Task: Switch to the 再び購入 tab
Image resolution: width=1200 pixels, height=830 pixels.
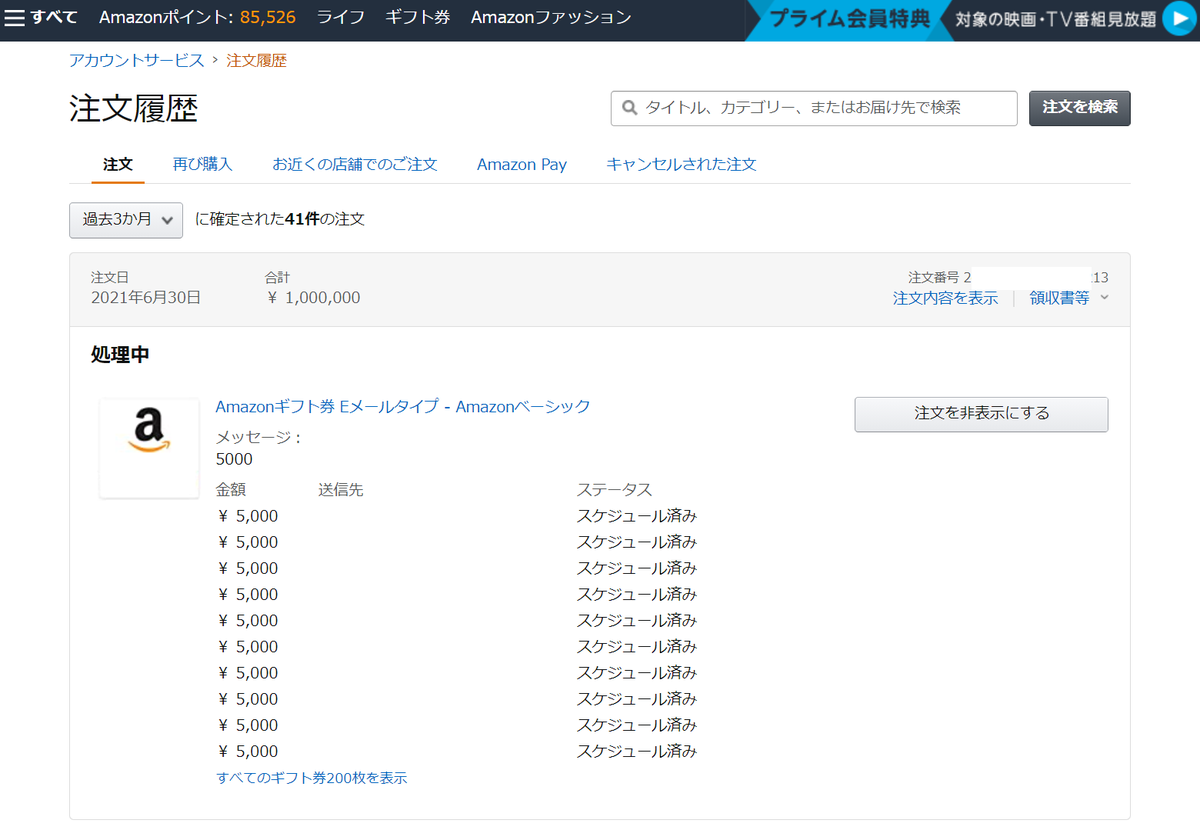Action: pos(203,164)
